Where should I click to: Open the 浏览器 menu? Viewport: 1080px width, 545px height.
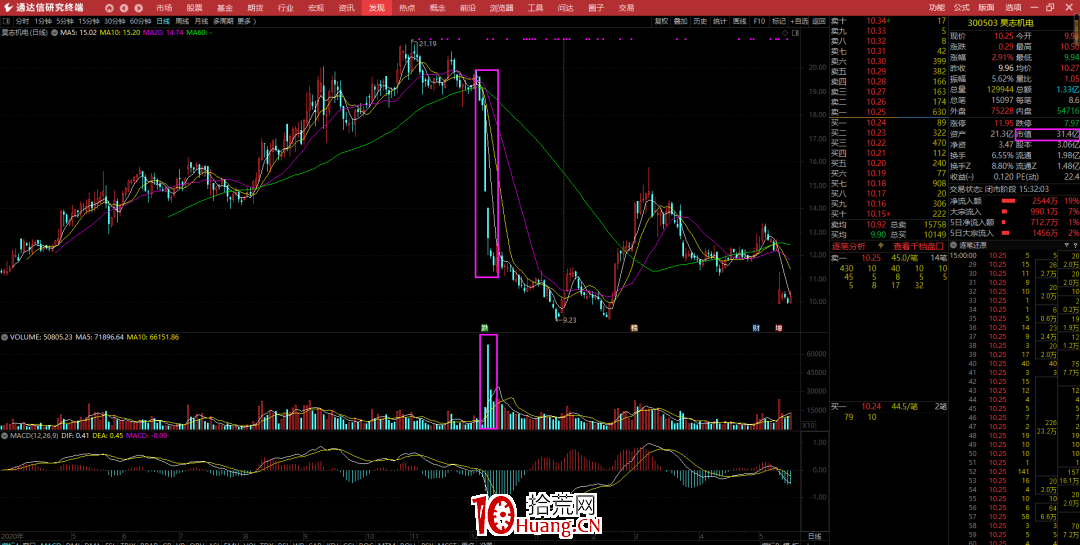point(501,8)
